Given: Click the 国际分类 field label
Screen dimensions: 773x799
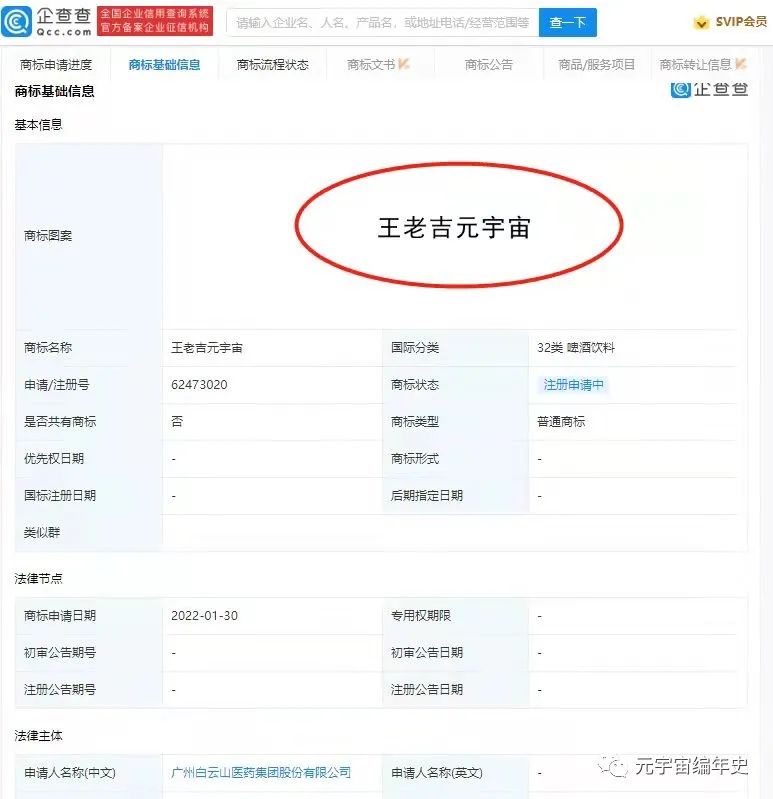Looking at the screenshot, I should 415,348.
